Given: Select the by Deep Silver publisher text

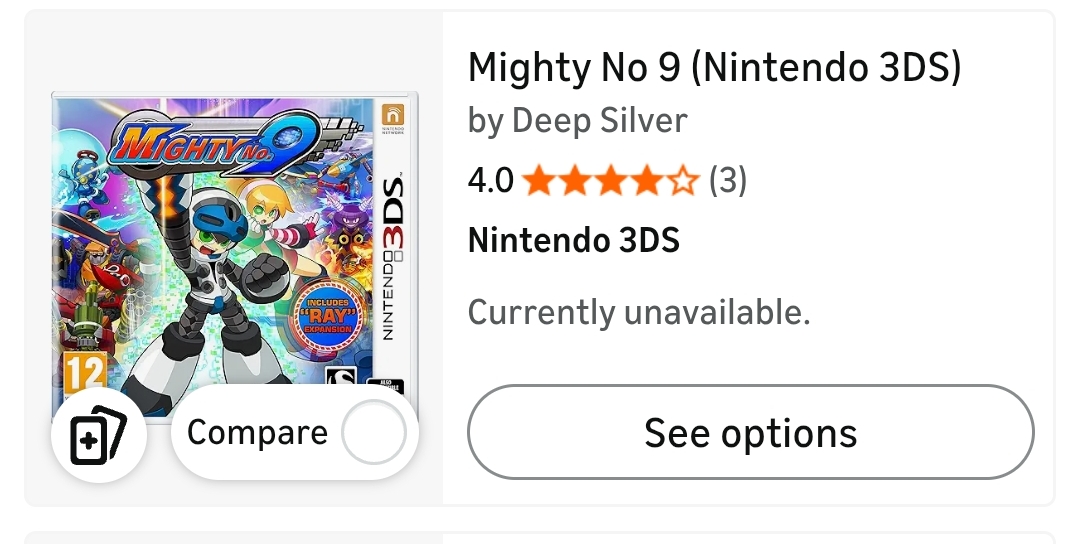Looking at the screenshot, I should point(577,121).
